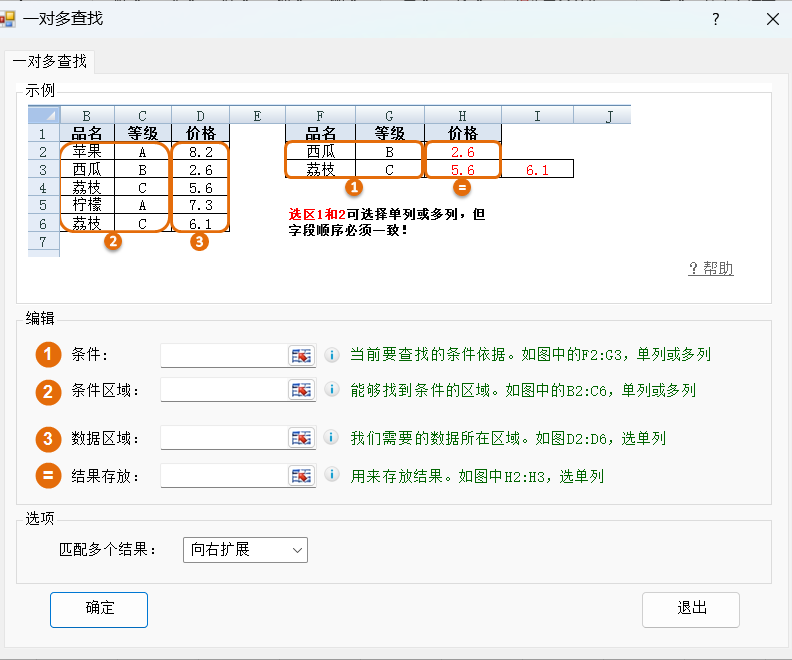The image size is (792, 660).
Task: Open the 帮助 link
Action: point(711,268)
